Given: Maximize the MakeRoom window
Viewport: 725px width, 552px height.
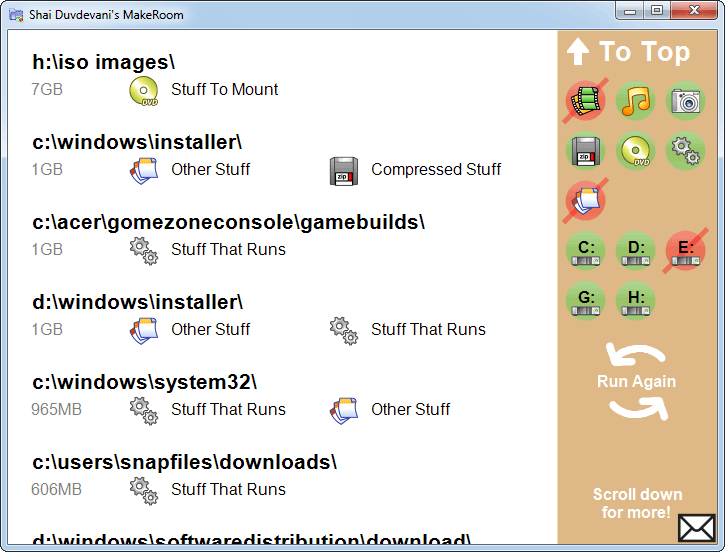Looking at the screenshot, I should (x=657, y=10).
